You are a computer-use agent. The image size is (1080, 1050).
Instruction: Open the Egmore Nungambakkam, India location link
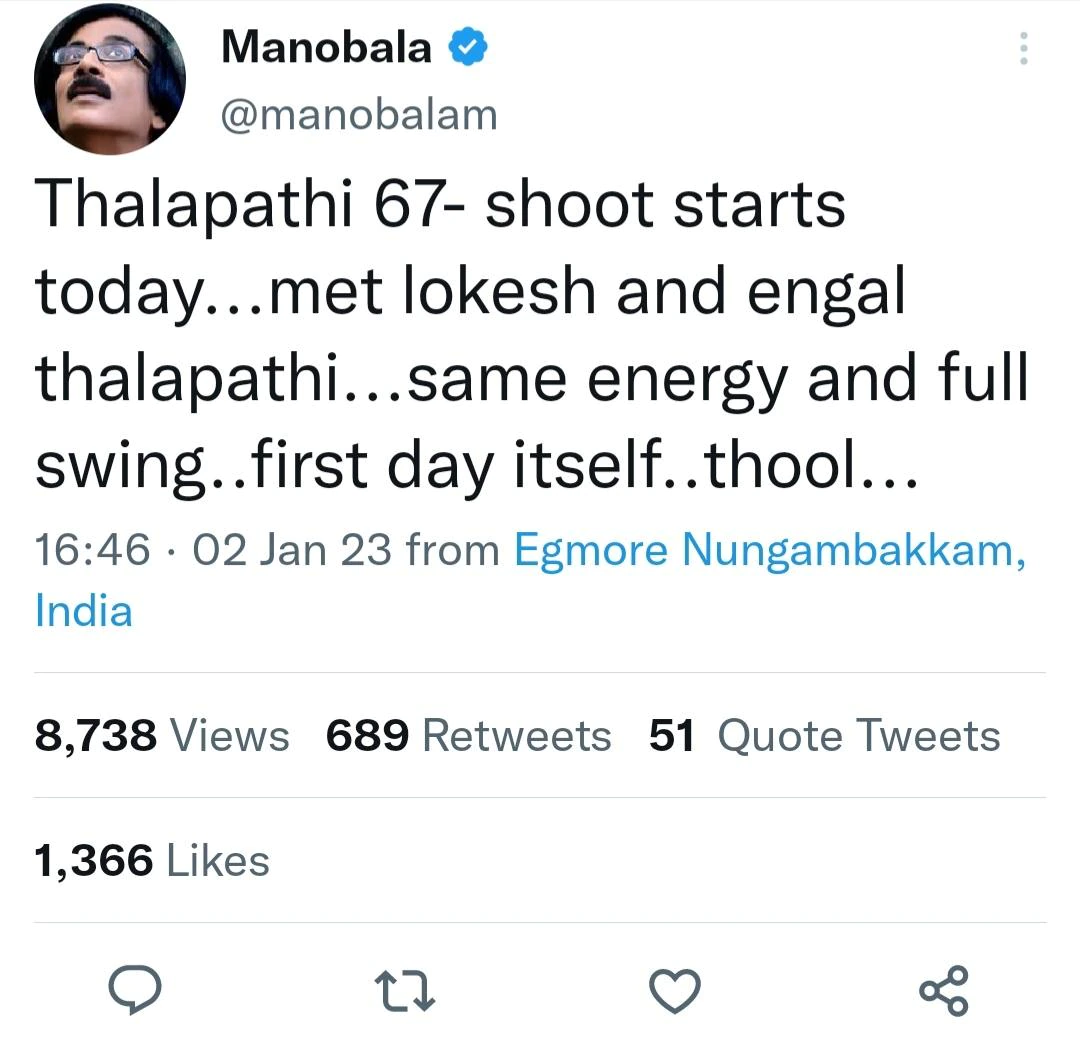(770, 550)
